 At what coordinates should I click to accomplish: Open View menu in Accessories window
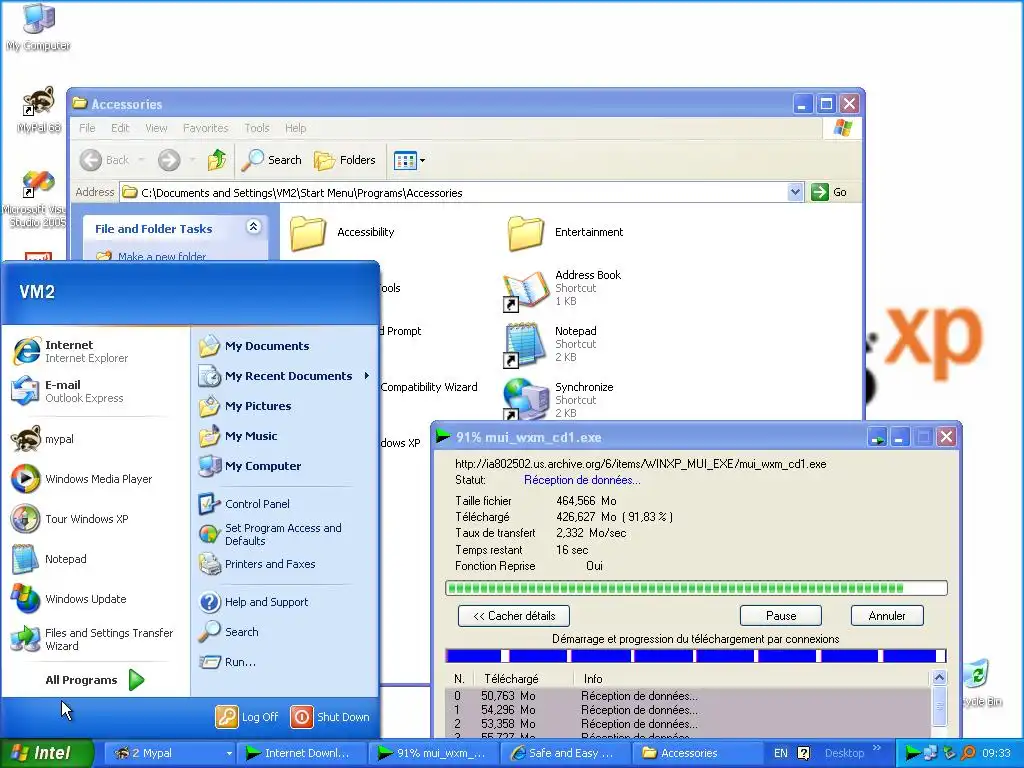156,128
